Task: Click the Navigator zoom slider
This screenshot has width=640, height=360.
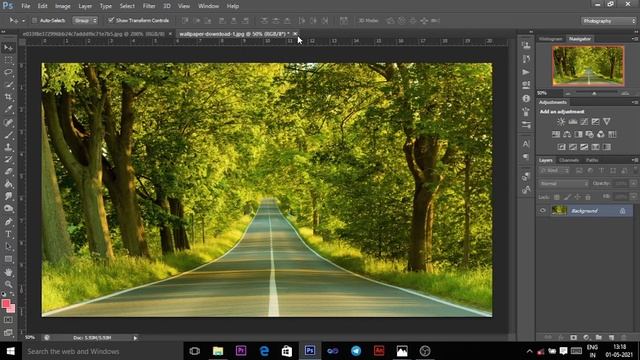Action: 594,93
